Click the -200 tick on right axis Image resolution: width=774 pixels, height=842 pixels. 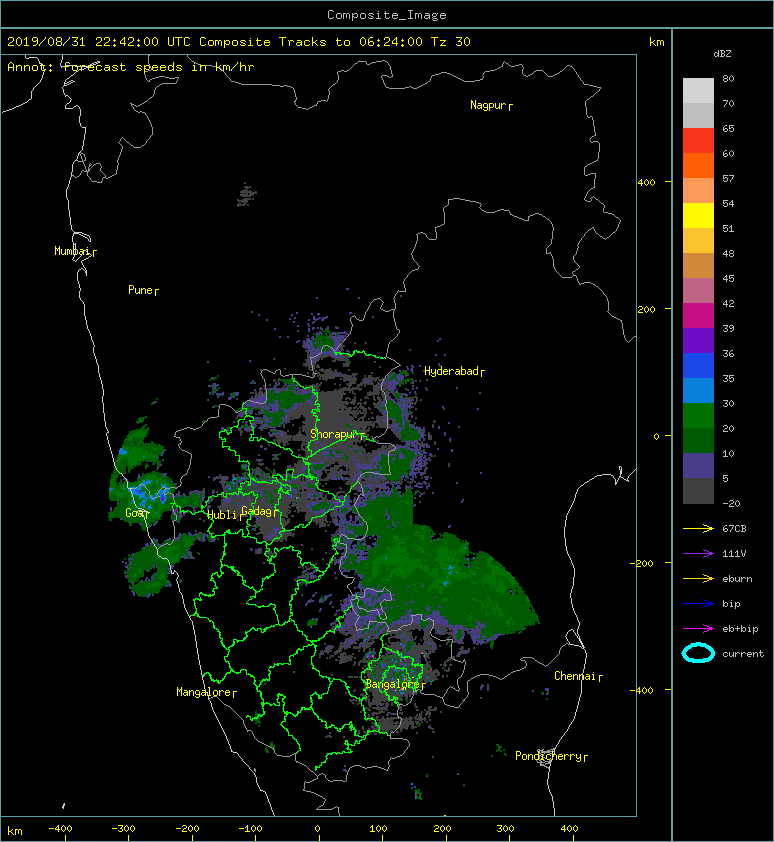642,563
